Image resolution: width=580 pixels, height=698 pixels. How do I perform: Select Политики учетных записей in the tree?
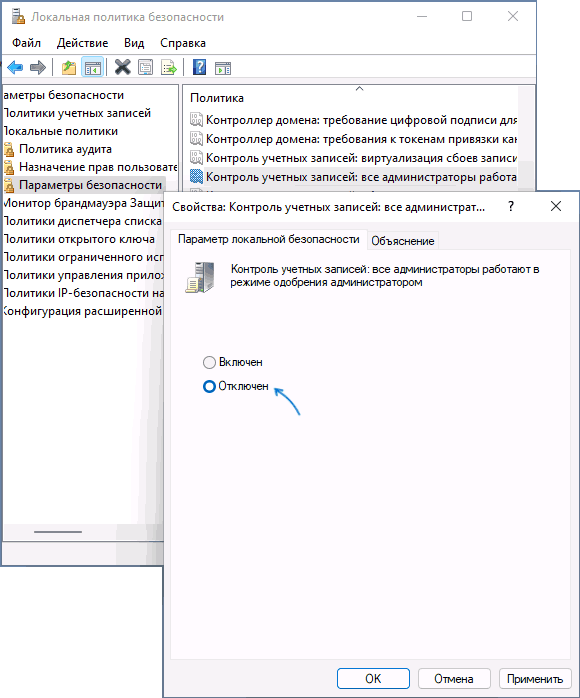(77, 113)
